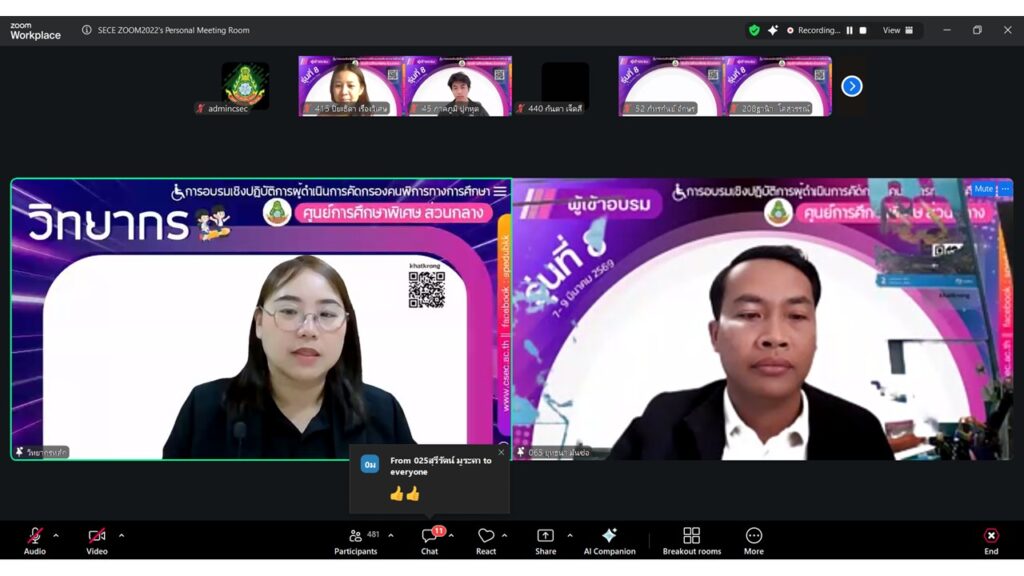Expand the audio options chevron

[x=56, y=535]
